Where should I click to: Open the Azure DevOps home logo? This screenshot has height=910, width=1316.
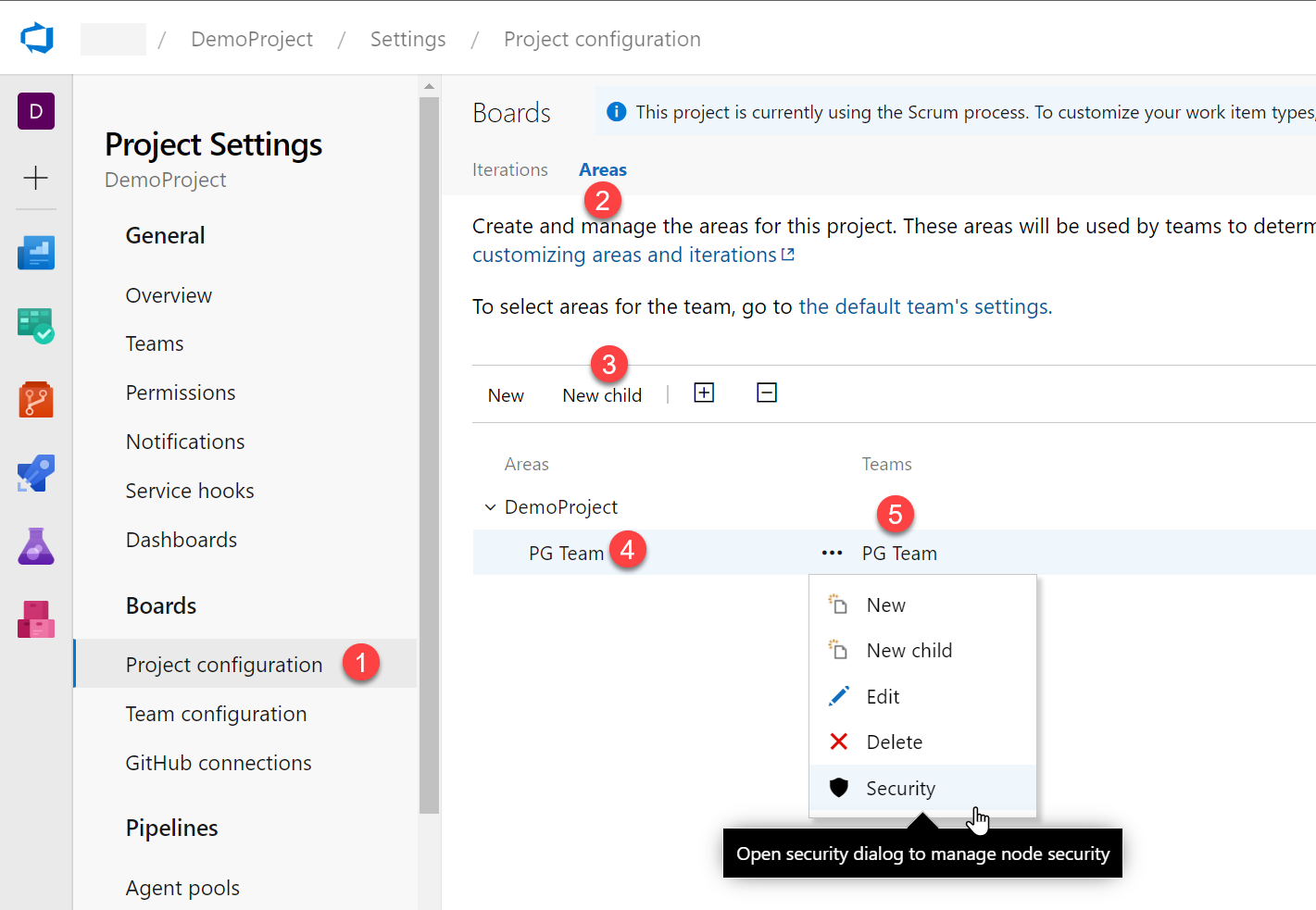(37, 39)
